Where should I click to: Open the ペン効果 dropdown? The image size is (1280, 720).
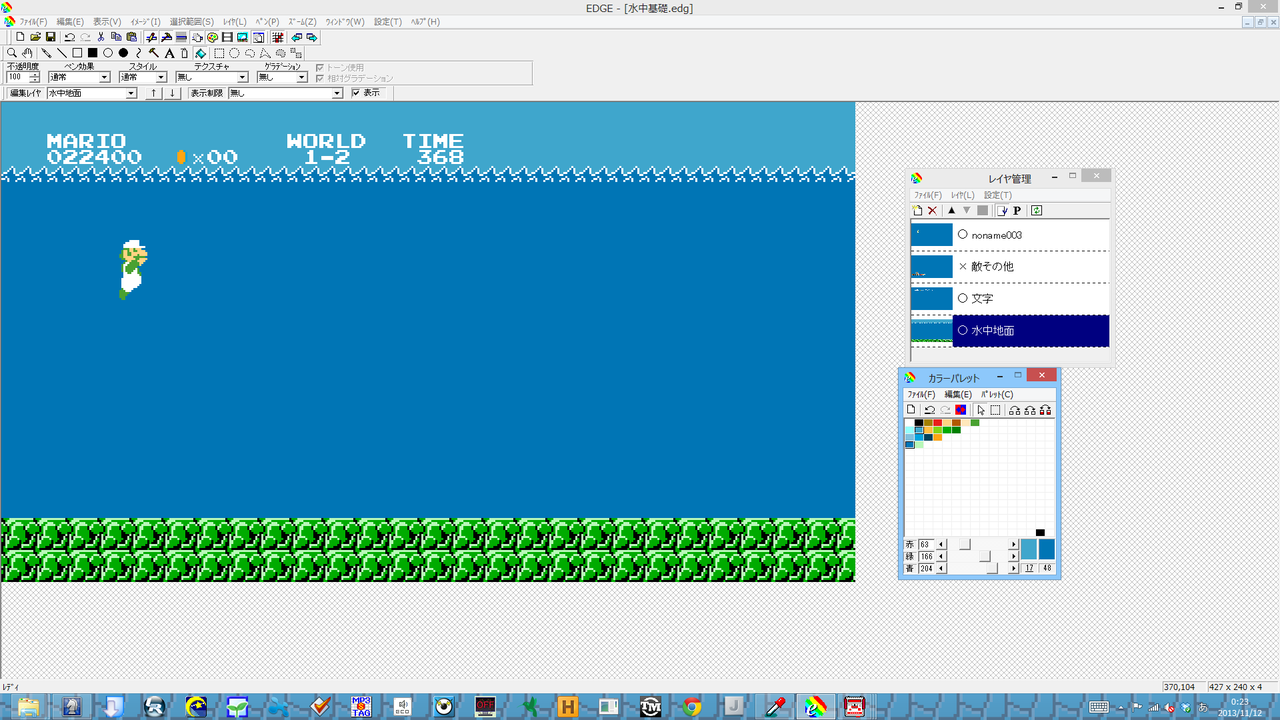tap(104, 77)
